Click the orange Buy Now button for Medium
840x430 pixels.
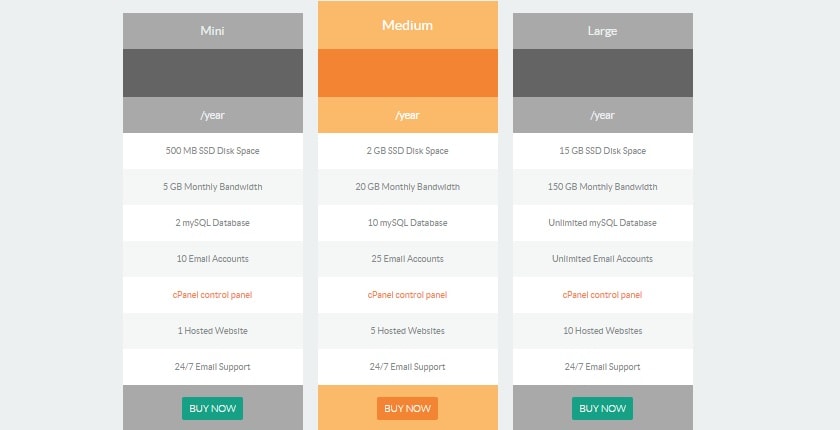[x=407, y=408]
